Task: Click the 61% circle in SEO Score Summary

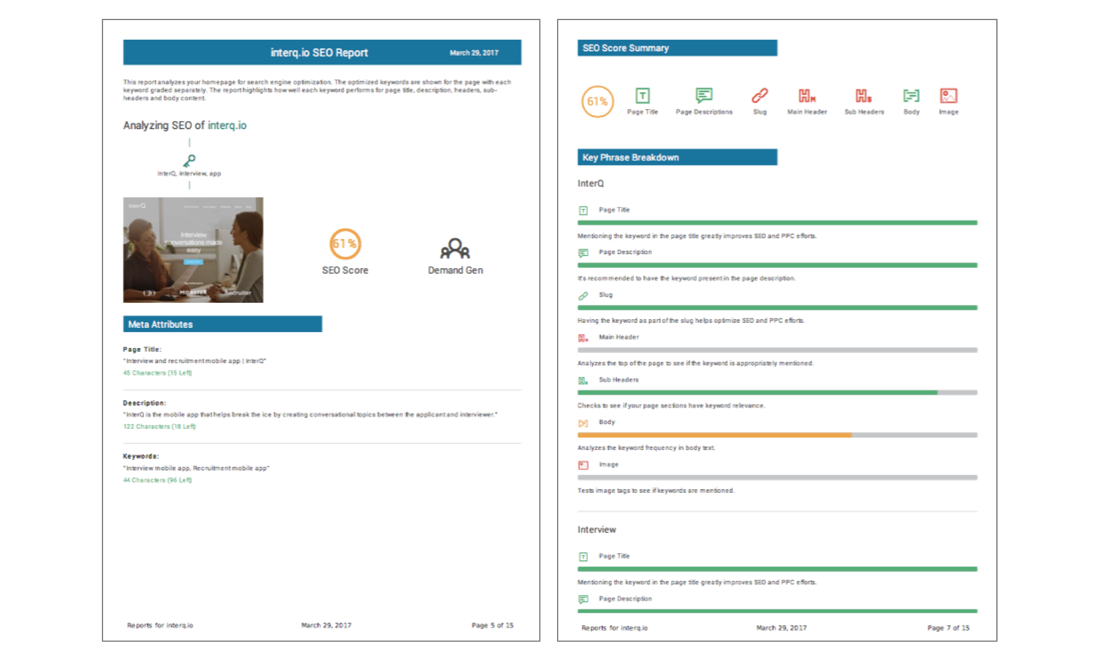Action: coord(597,102)
